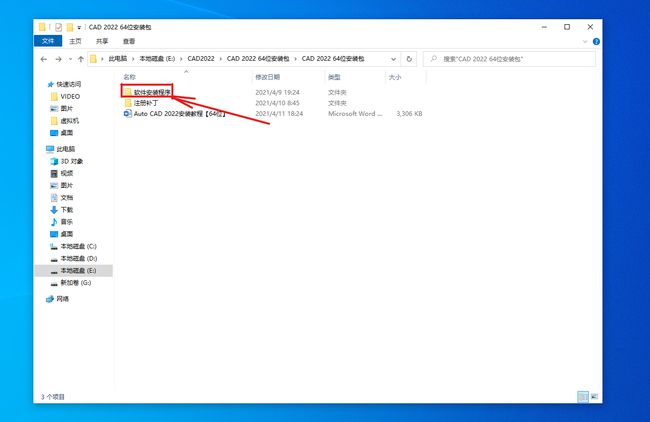Open the 共享 ribbon tab
The image size is (650, 422).
(102, 41)
